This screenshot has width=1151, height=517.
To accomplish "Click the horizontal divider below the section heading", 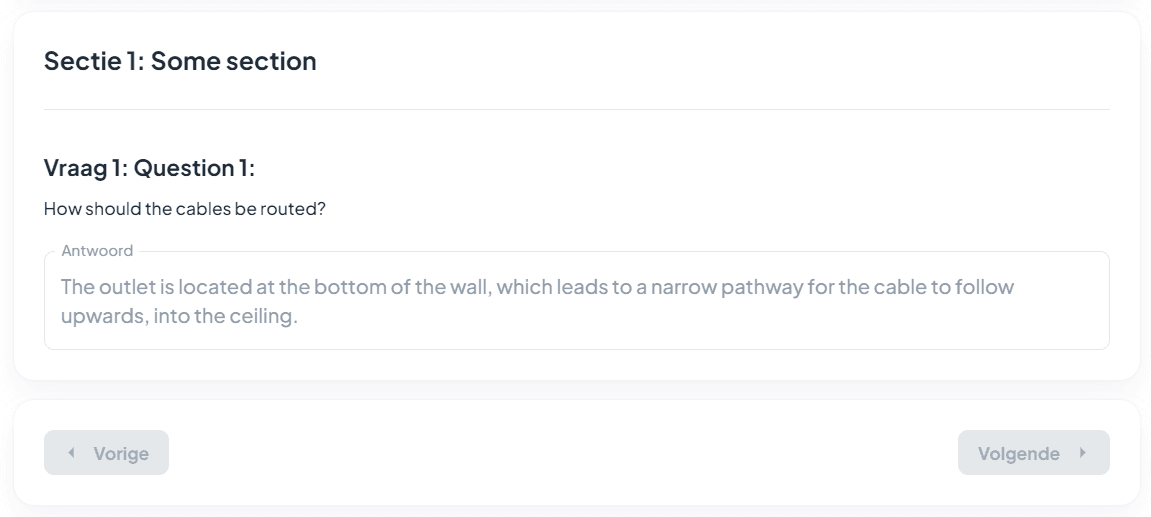I will (x=576, y=109).
